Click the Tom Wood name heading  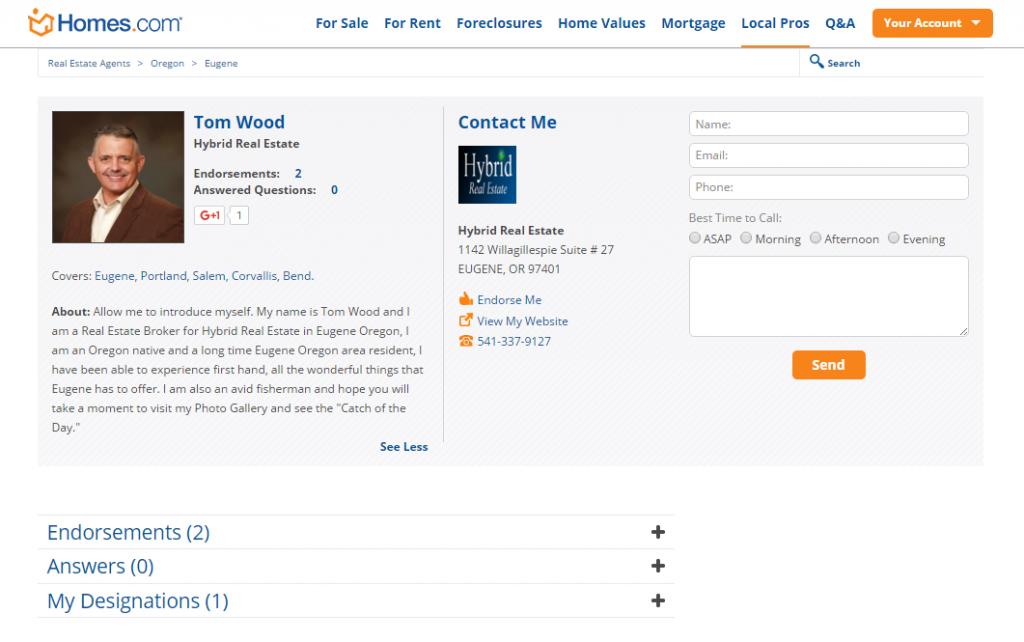click(239, 122)
